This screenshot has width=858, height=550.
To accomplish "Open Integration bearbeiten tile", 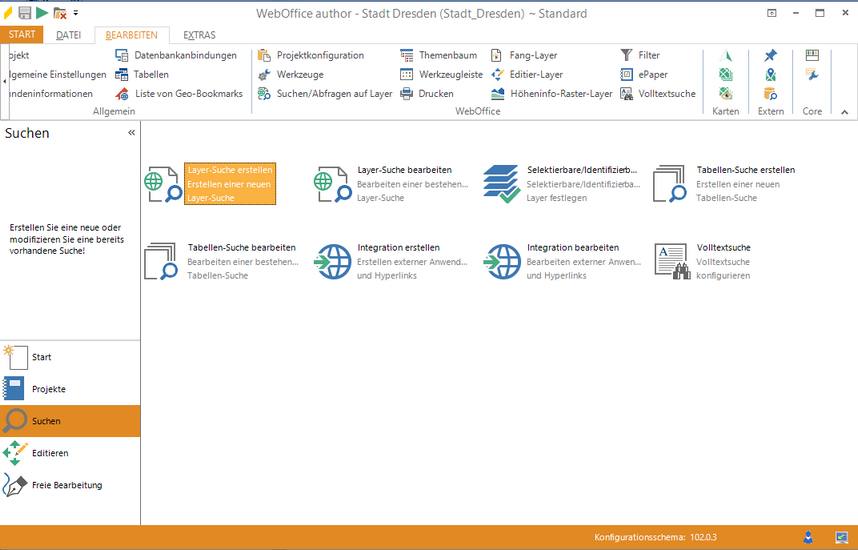I will [x=572, y=261].
